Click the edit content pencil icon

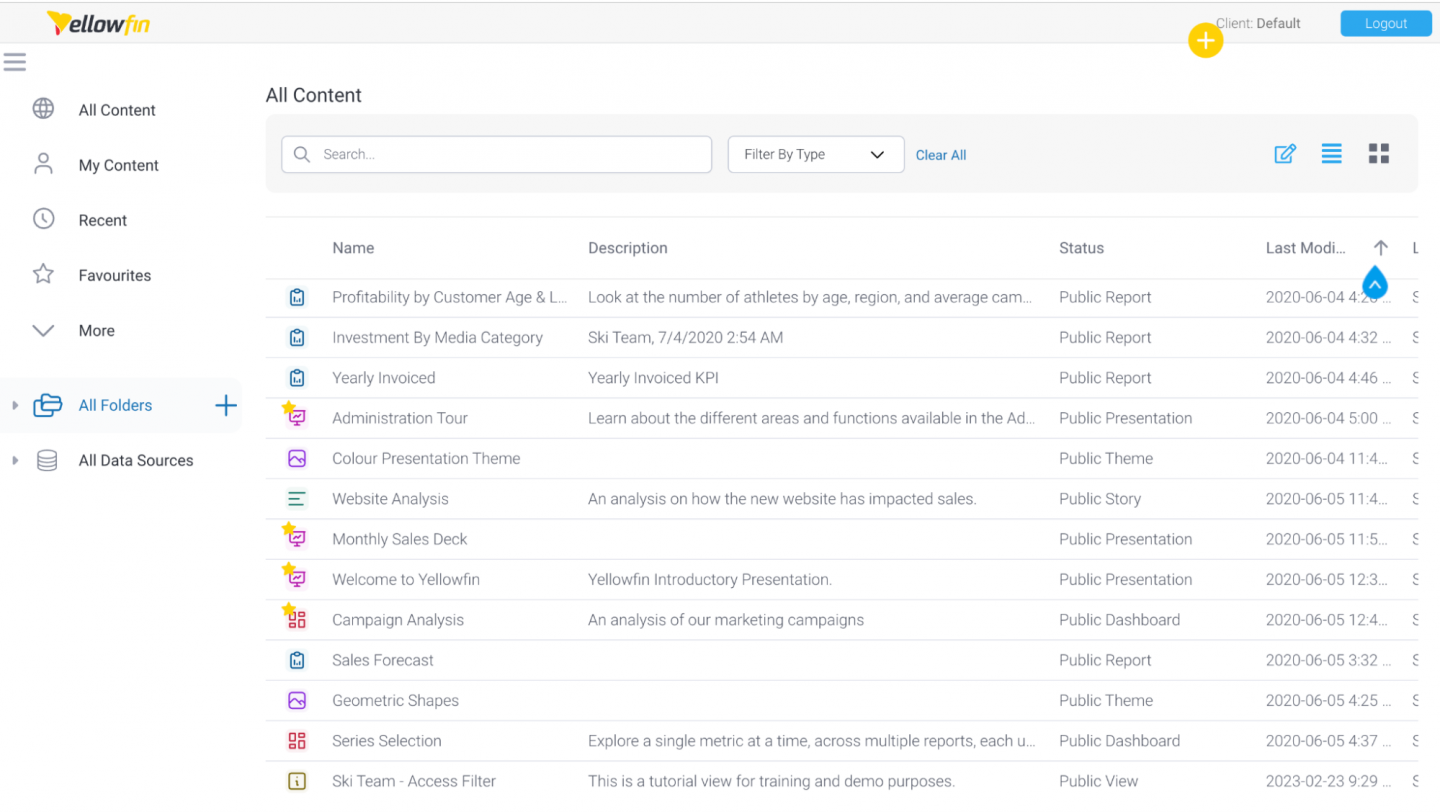pyautogui.click(x=1285, y=154)
